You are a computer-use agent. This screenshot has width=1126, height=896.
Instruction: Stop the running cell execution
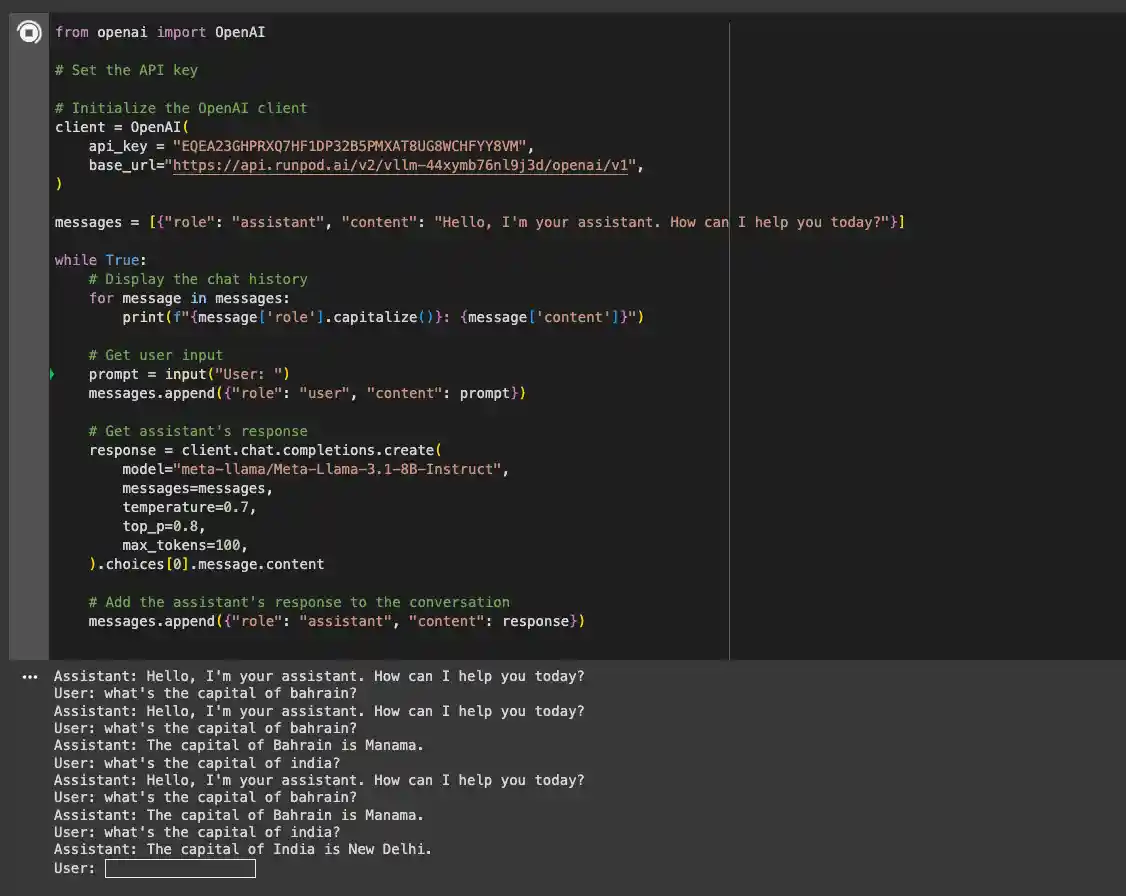pyautogui.click(x=30, y=33)
